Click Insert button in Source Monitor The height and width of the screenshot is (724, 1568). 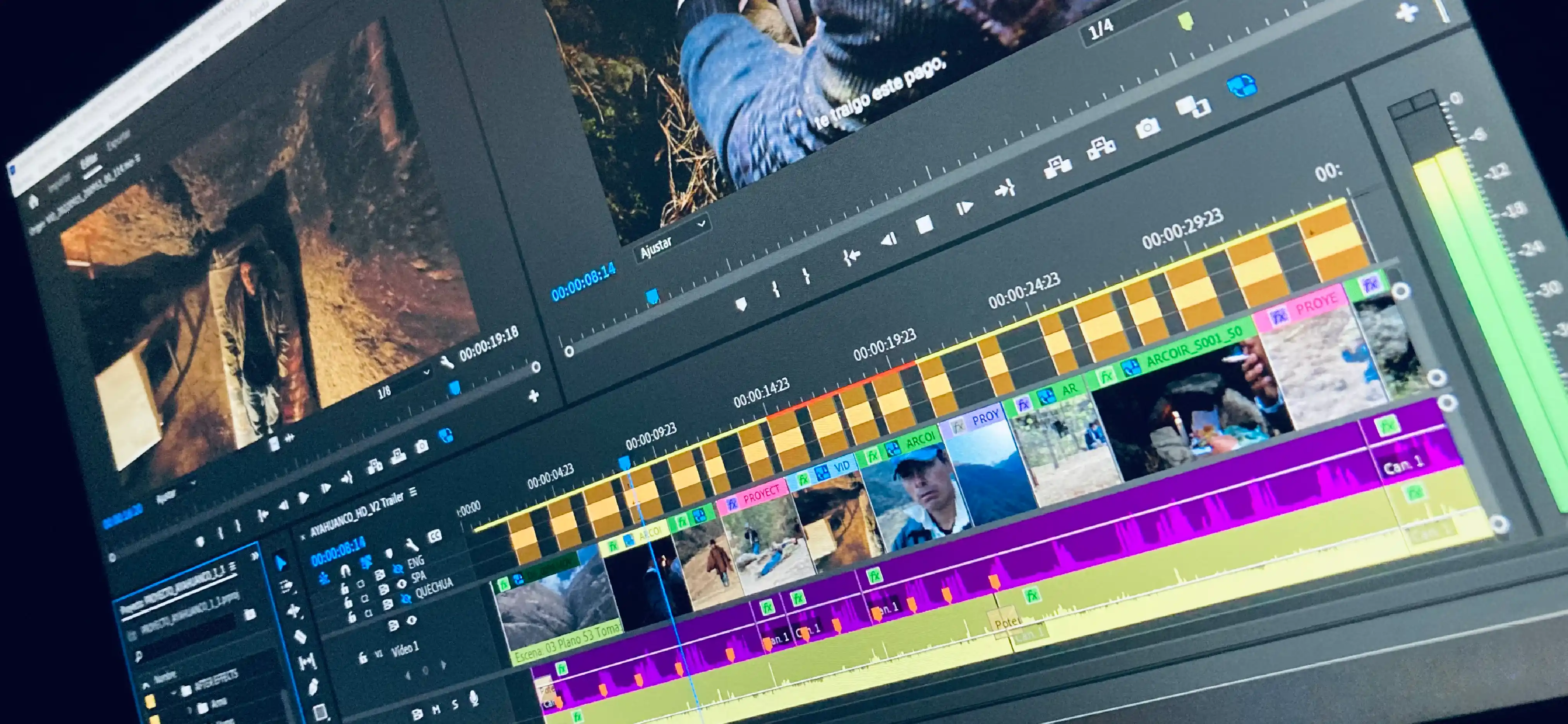pos(374,467)
